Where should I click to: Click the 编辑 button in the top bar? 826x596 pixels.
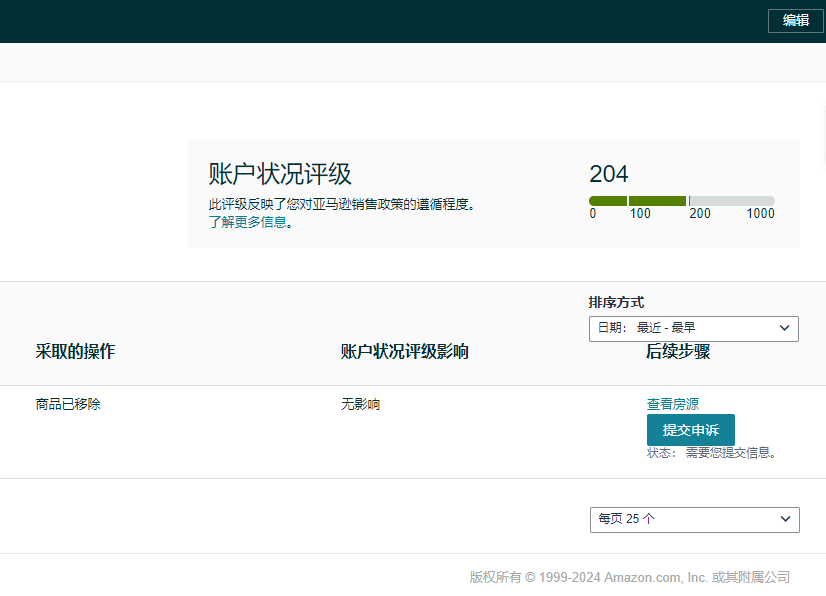pos(795,20)
